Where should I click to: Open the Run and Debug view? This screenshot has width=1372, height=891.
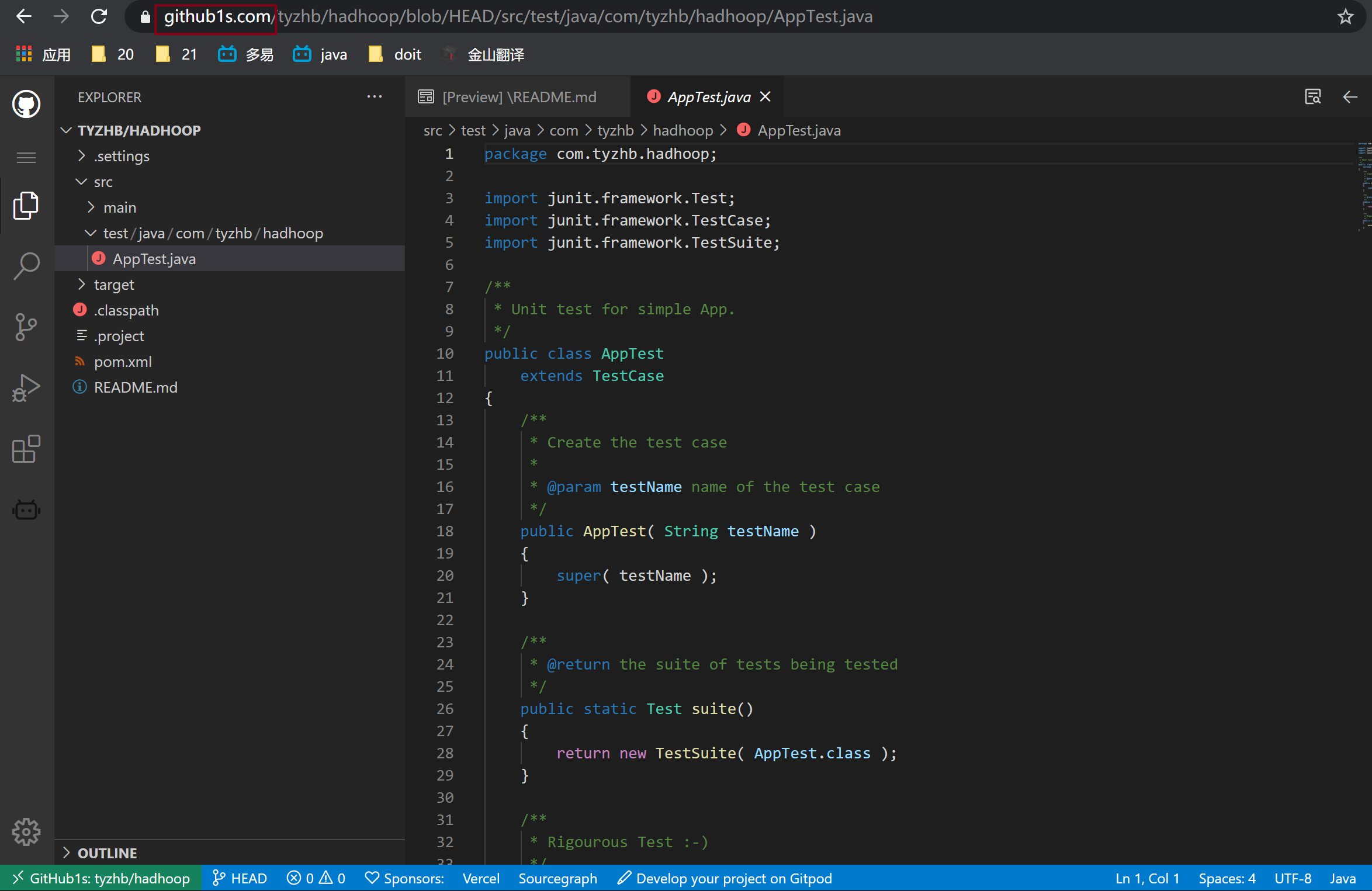[x=26, y=388]
